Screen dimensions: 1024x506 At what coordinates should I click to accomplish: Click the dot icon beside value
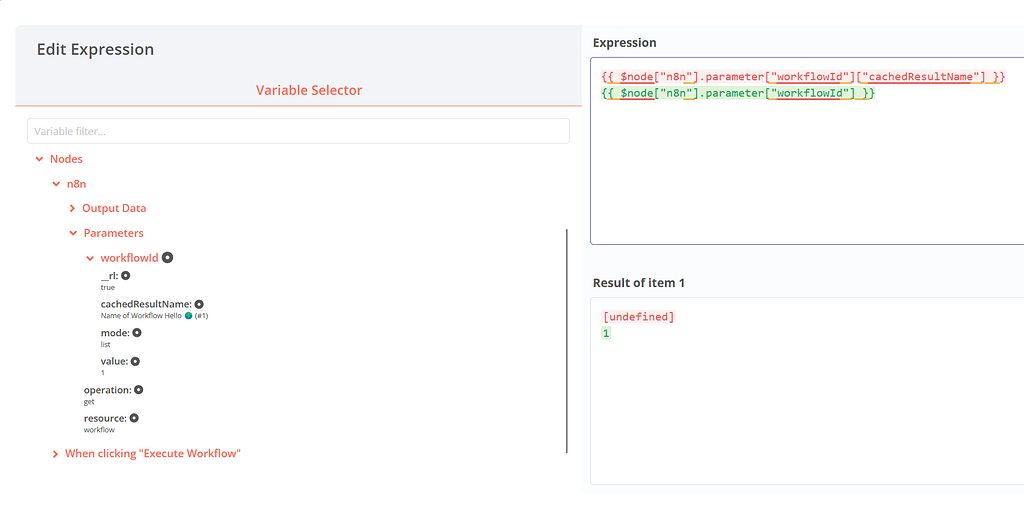click(135, 361)
